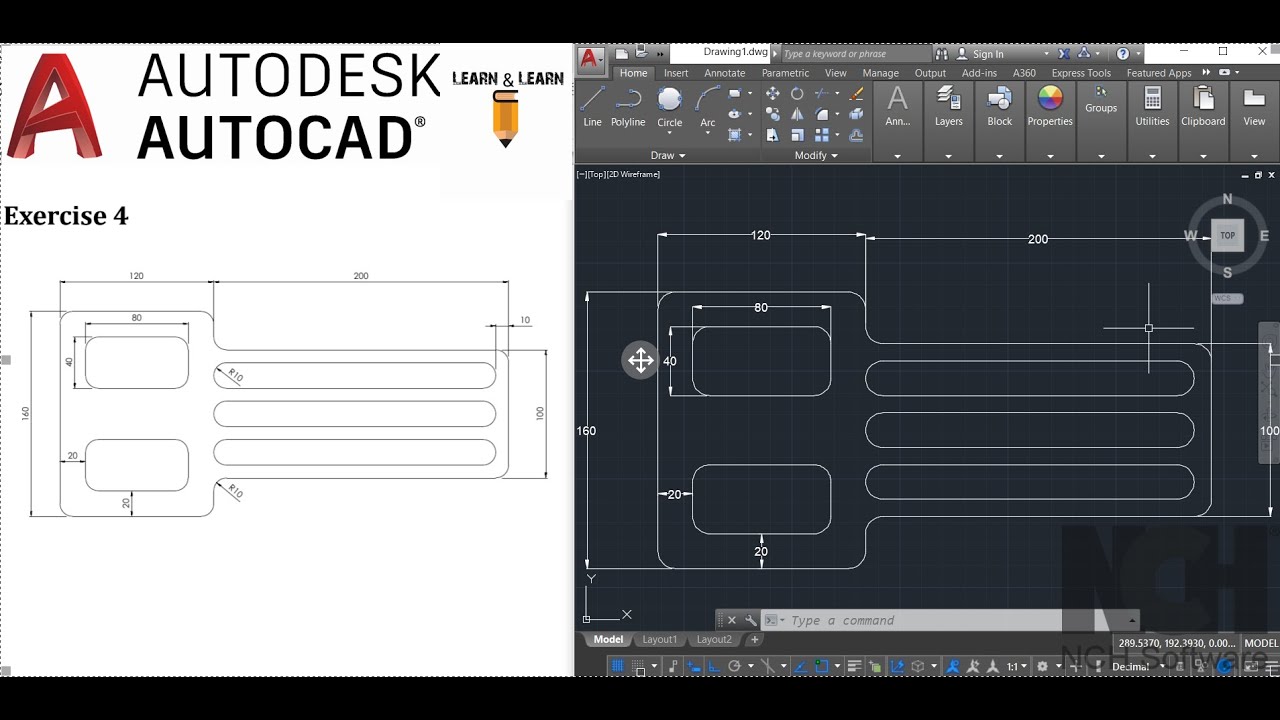The height and width of the screenshot is (720, 1280).
Task: Select the Circle tool
Action: click(x=669, y=105)
